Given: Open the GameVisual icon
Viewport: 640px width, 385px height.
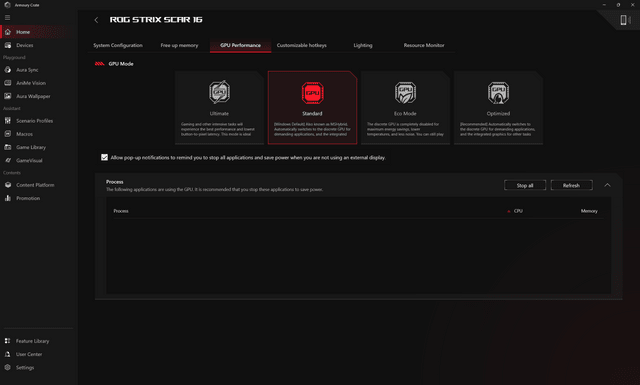Looking at the screenshot, I should pyautogui.click(x=8, y=160).
